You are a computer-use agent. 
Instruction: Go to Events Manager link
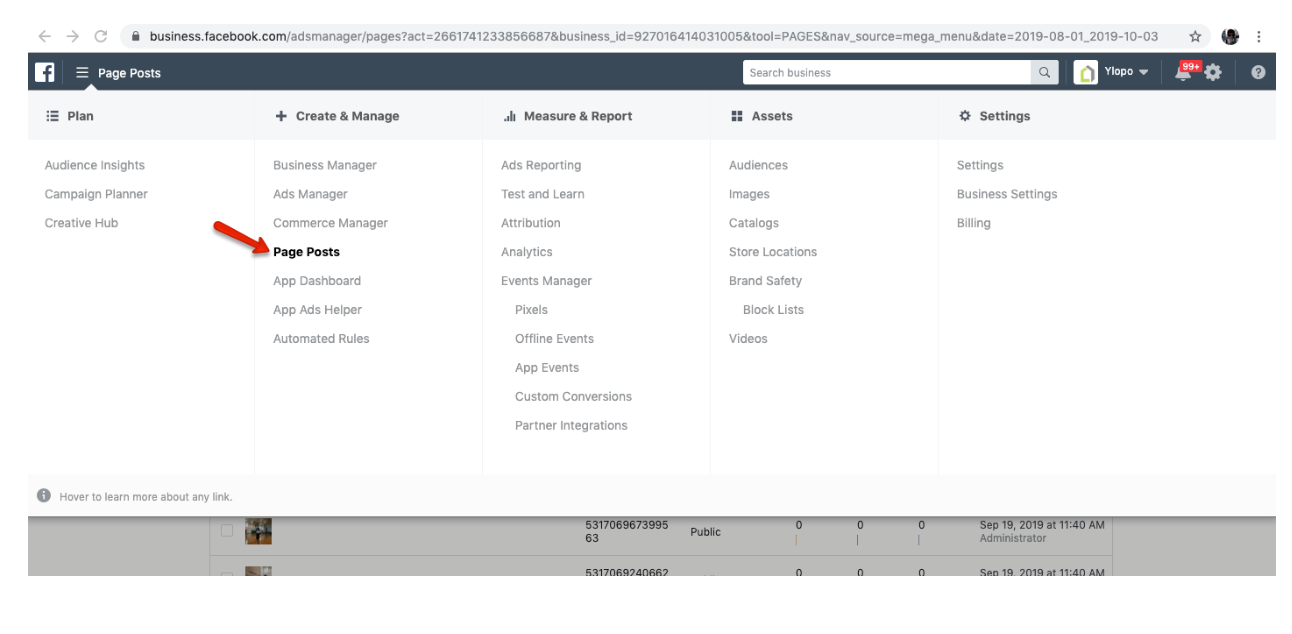click(x=546, y=281)
